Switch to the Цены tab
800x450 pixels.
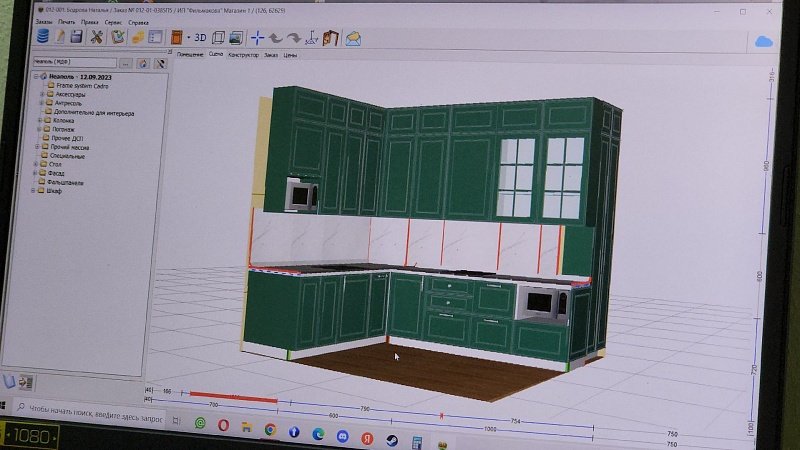coord(290,55)
